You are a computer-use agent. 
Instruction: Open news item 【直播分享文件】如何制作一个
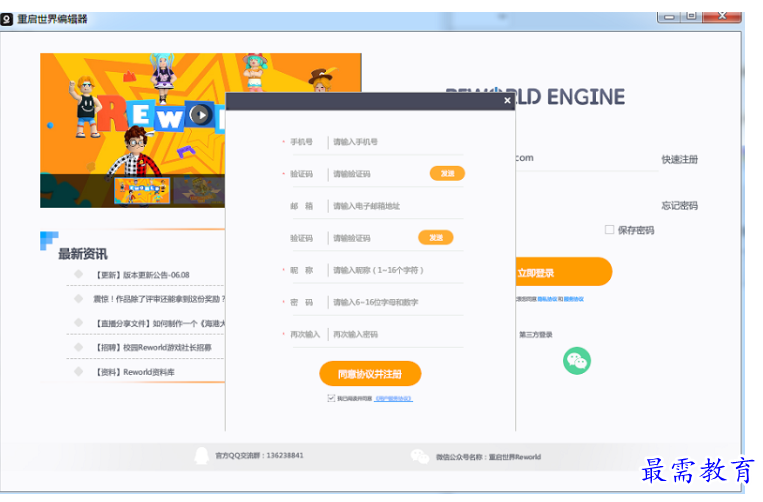[x=160, y=324]
